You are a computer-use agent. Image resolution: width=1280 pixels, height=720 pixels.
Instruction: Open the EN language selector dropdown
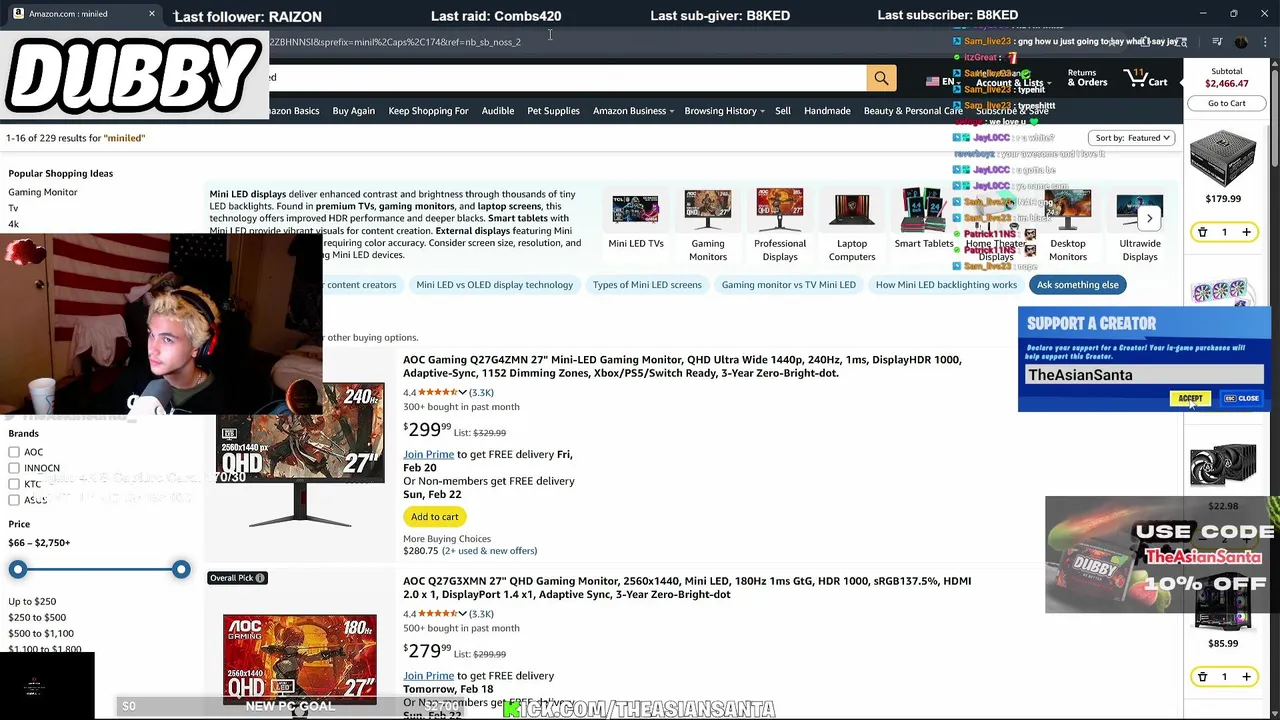940,82
